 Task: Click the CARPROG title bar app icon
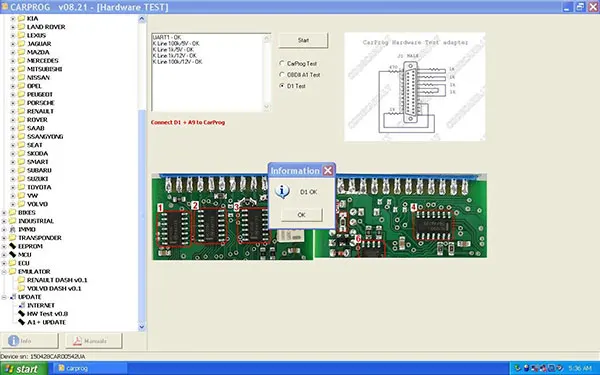5,7
